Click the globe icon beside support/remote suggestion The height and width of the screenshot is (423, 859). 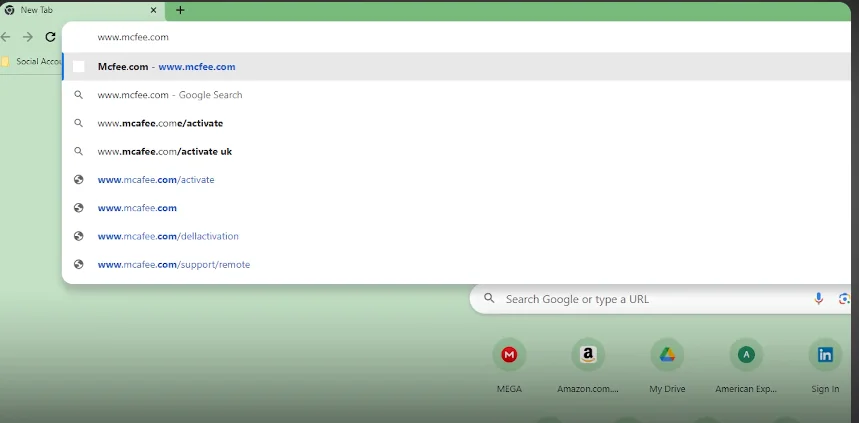point(78,265)
